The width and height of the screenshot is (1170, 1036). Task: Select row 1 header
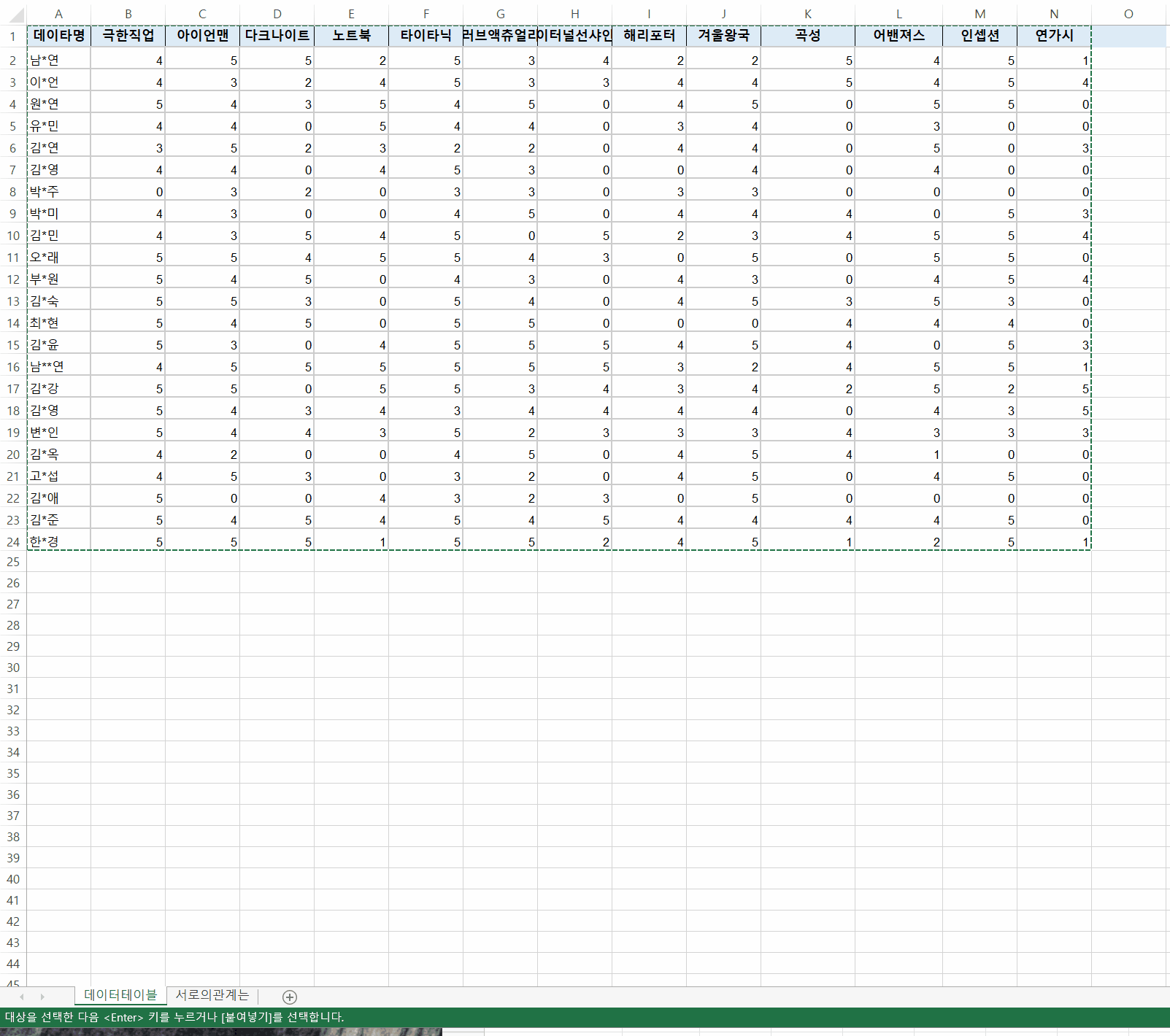13,36
